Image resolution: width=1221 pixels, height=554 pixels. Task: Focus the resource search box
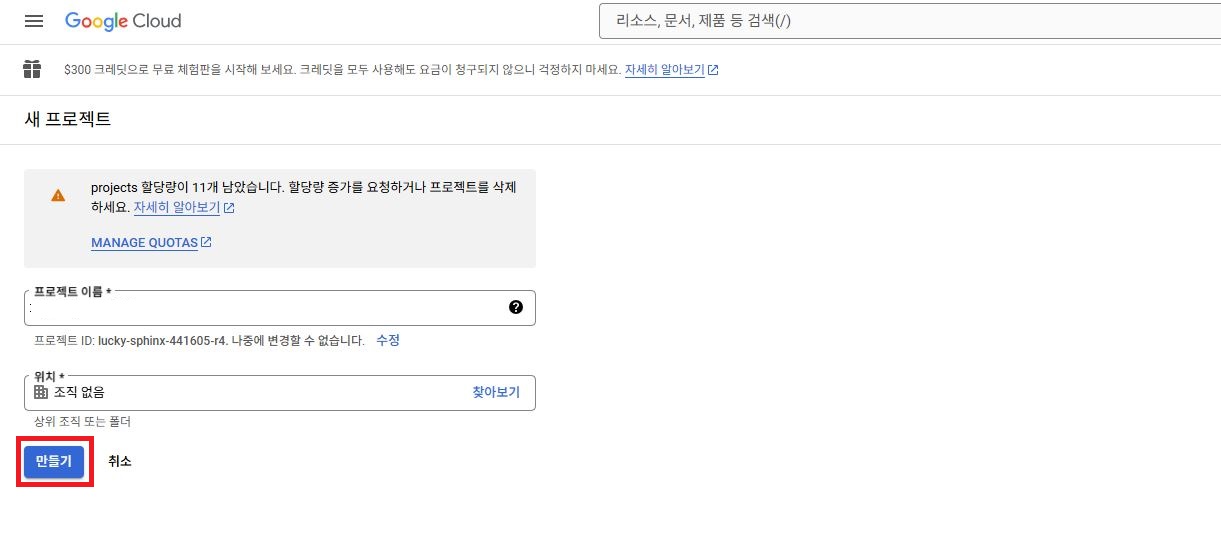coord(900,21)
